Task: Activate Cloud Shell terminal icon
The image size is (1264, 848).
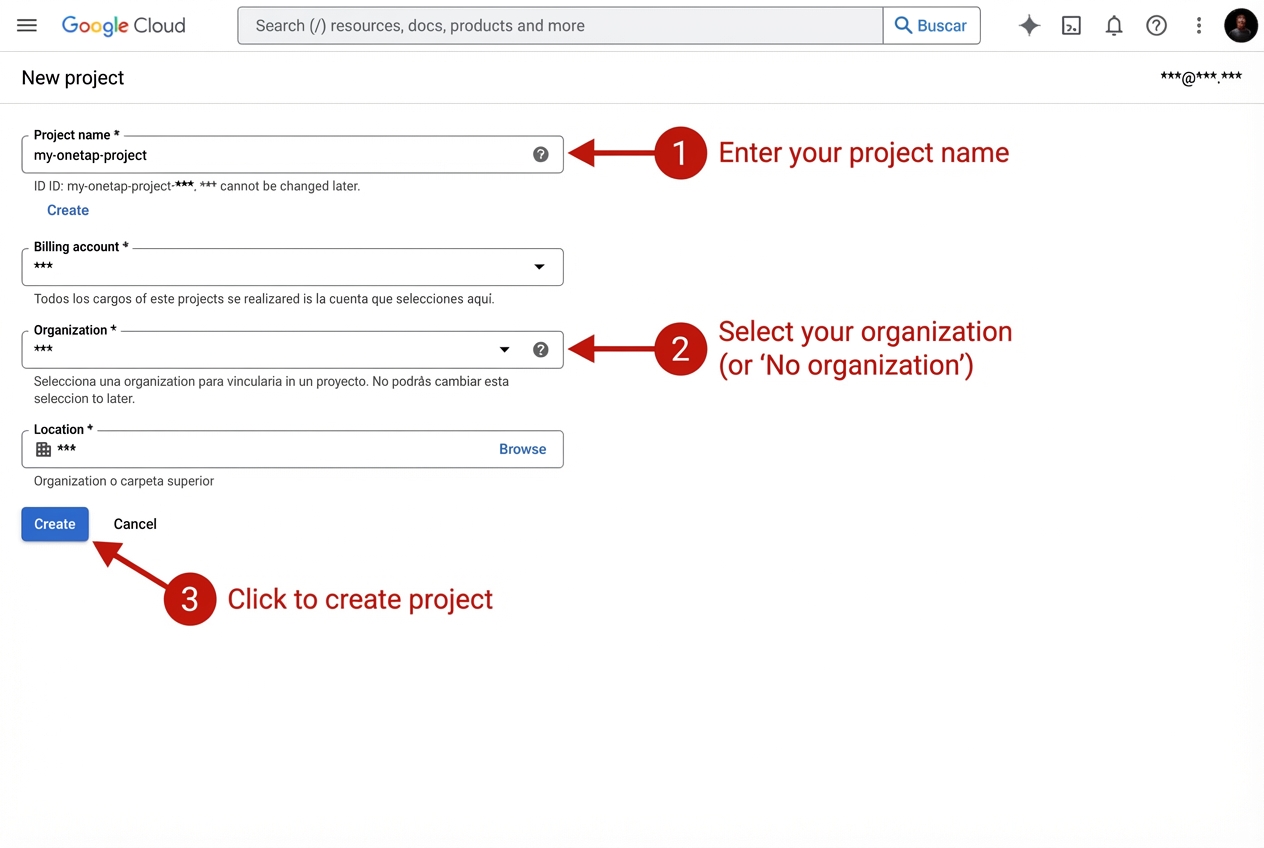Action: (1071, 25)
